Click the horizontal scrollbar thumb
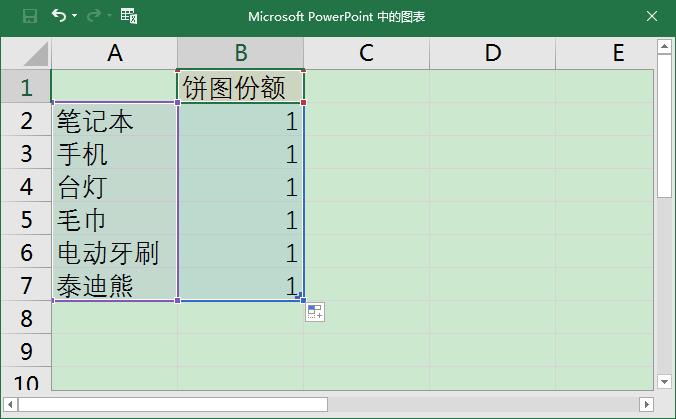The width and height of the screenshot is (676, 419). [x=173, y=404]
